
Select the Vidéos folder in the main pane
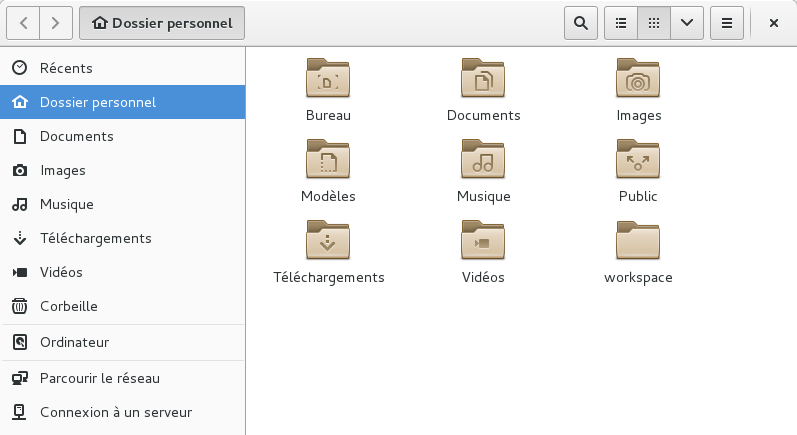tap(483, 241)
